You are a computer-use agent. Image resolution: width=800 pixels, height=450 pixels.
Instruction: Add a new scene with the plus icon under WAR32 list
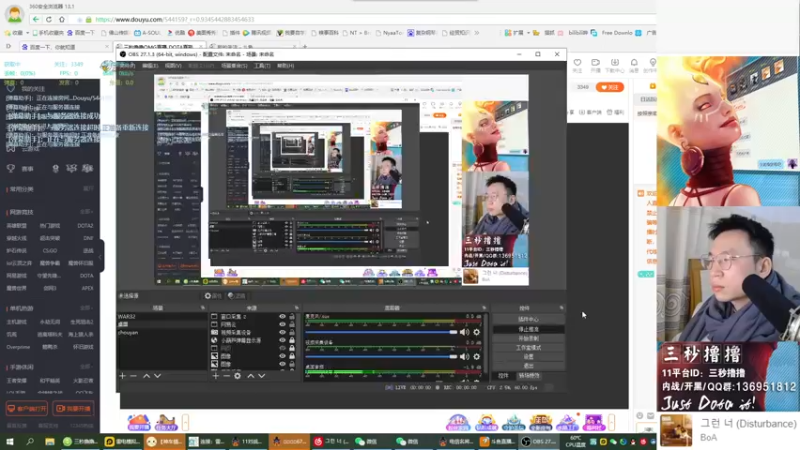122,376
